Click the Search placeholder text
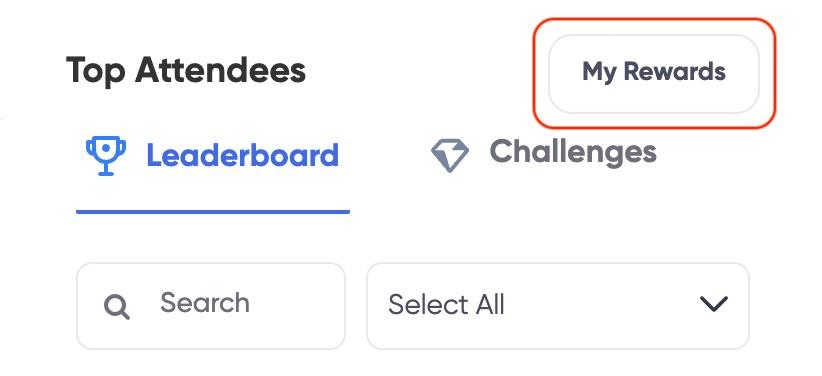 tap(204, 303)
